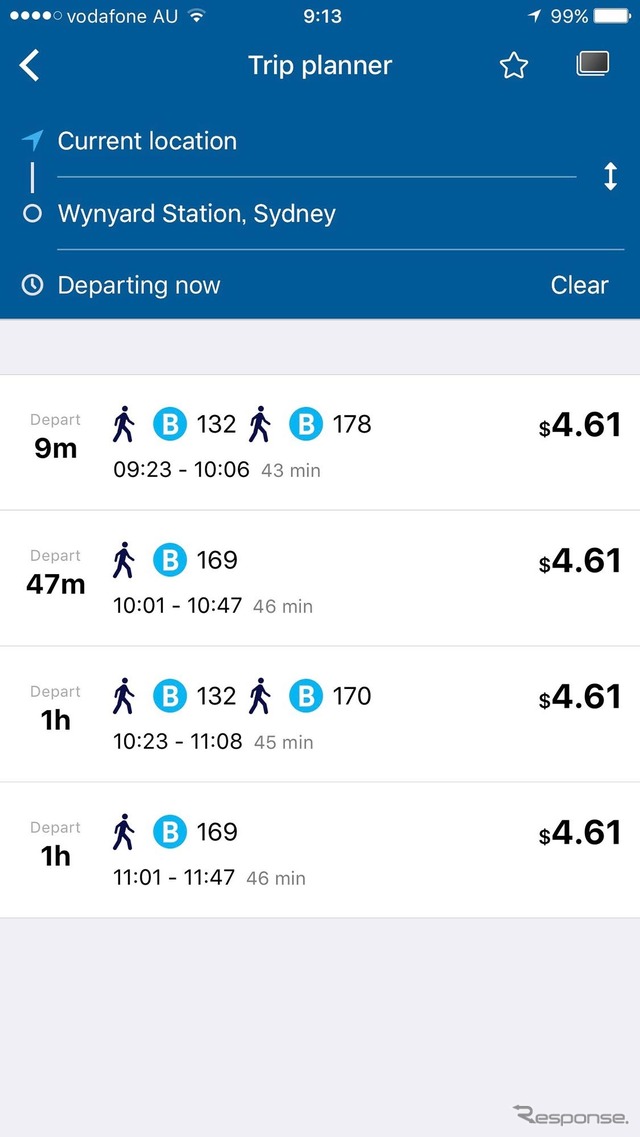Screen dimensions: 640x1137
Task: Favourite this trip with star icon
Action: click(x=513, y=66)
